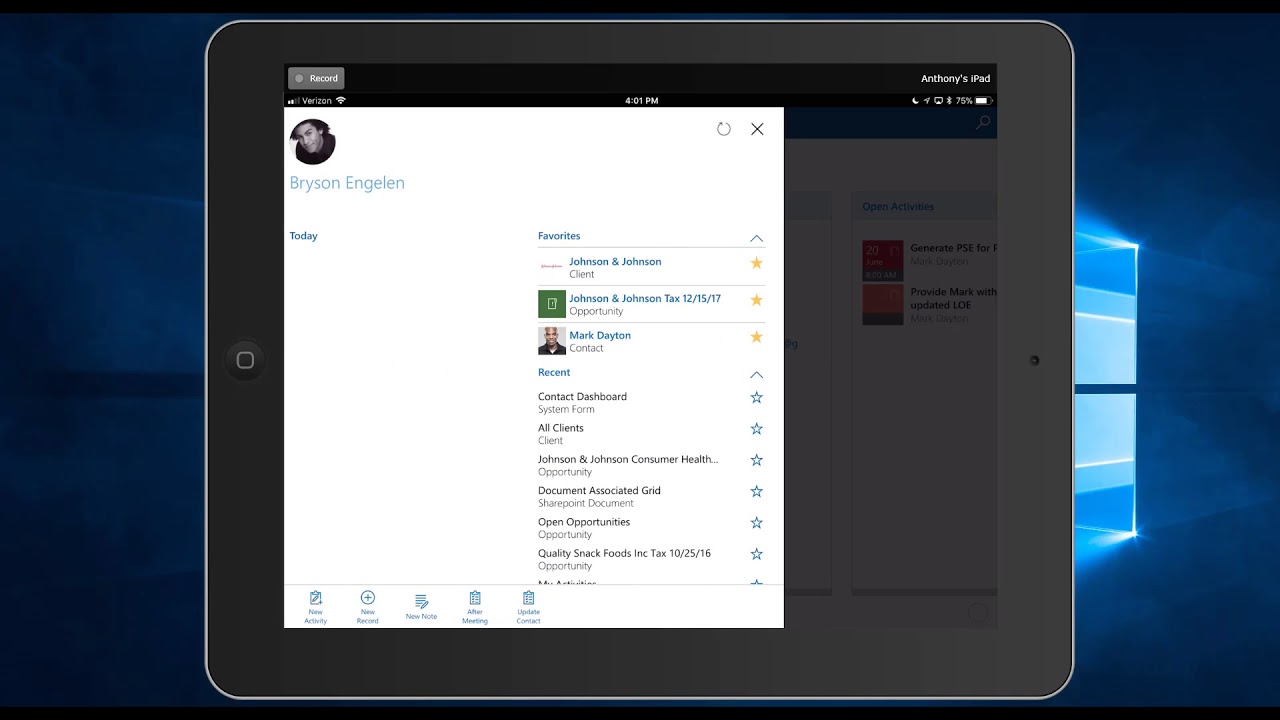Screen dimensions: 1280x720
Task: Open Johnson & Johnson Tax 12/15/17 opportunity
Action: click(x=652, y=304)
